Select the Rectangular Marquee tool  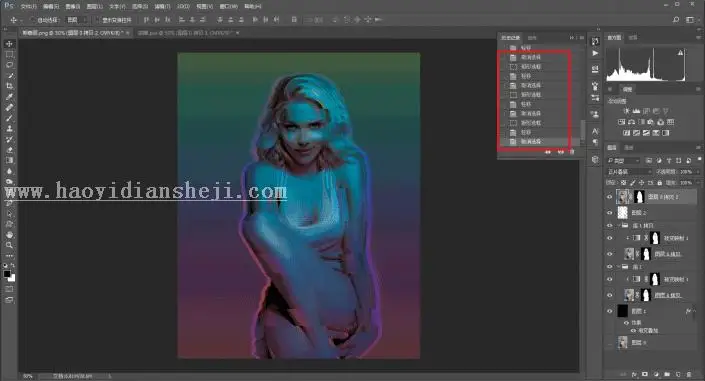coord(9,54)
